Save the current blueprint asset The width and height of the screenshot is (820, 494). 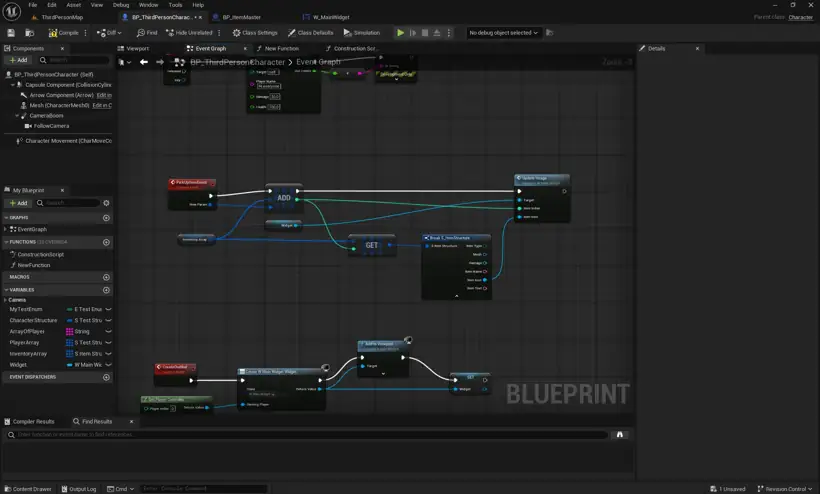click(x=11, y=33)
